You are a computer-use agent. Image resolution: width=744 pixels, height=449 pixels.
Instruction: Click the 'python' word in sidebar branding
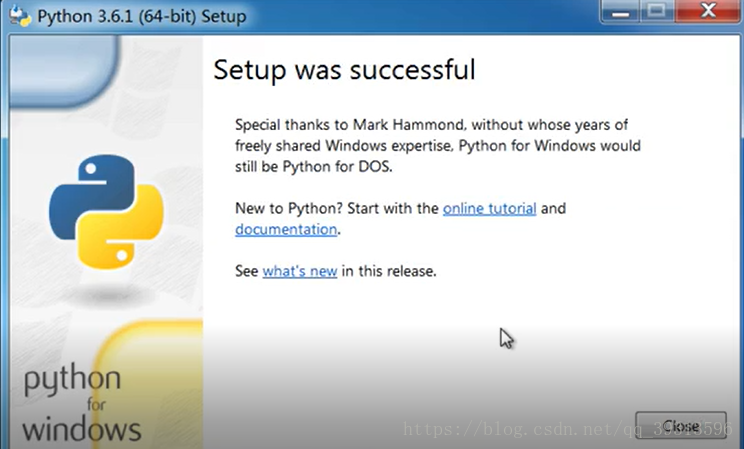tap(72, 381)
